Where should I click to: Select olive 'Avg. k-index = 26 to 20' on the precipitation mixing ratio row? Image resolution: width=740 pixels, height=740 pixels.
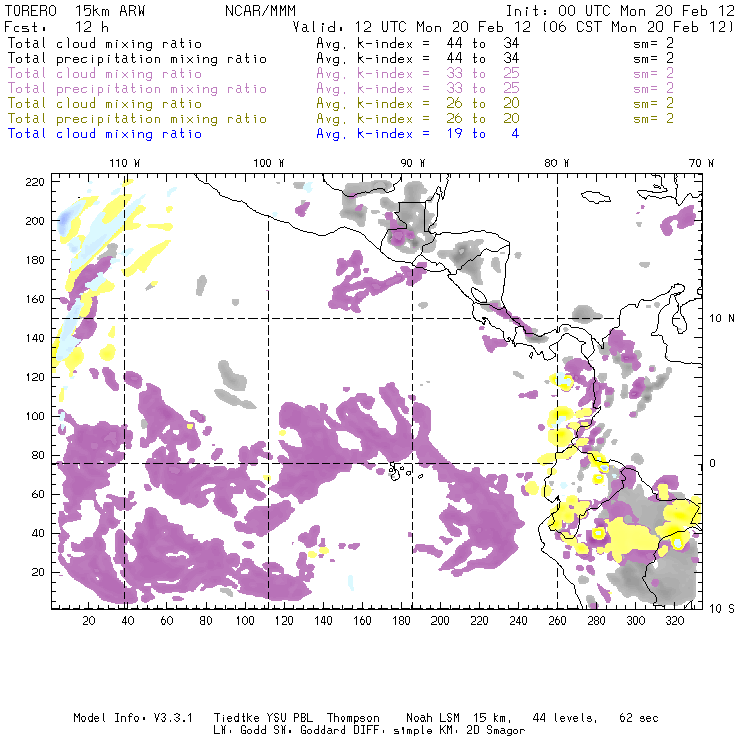(418, 119)
